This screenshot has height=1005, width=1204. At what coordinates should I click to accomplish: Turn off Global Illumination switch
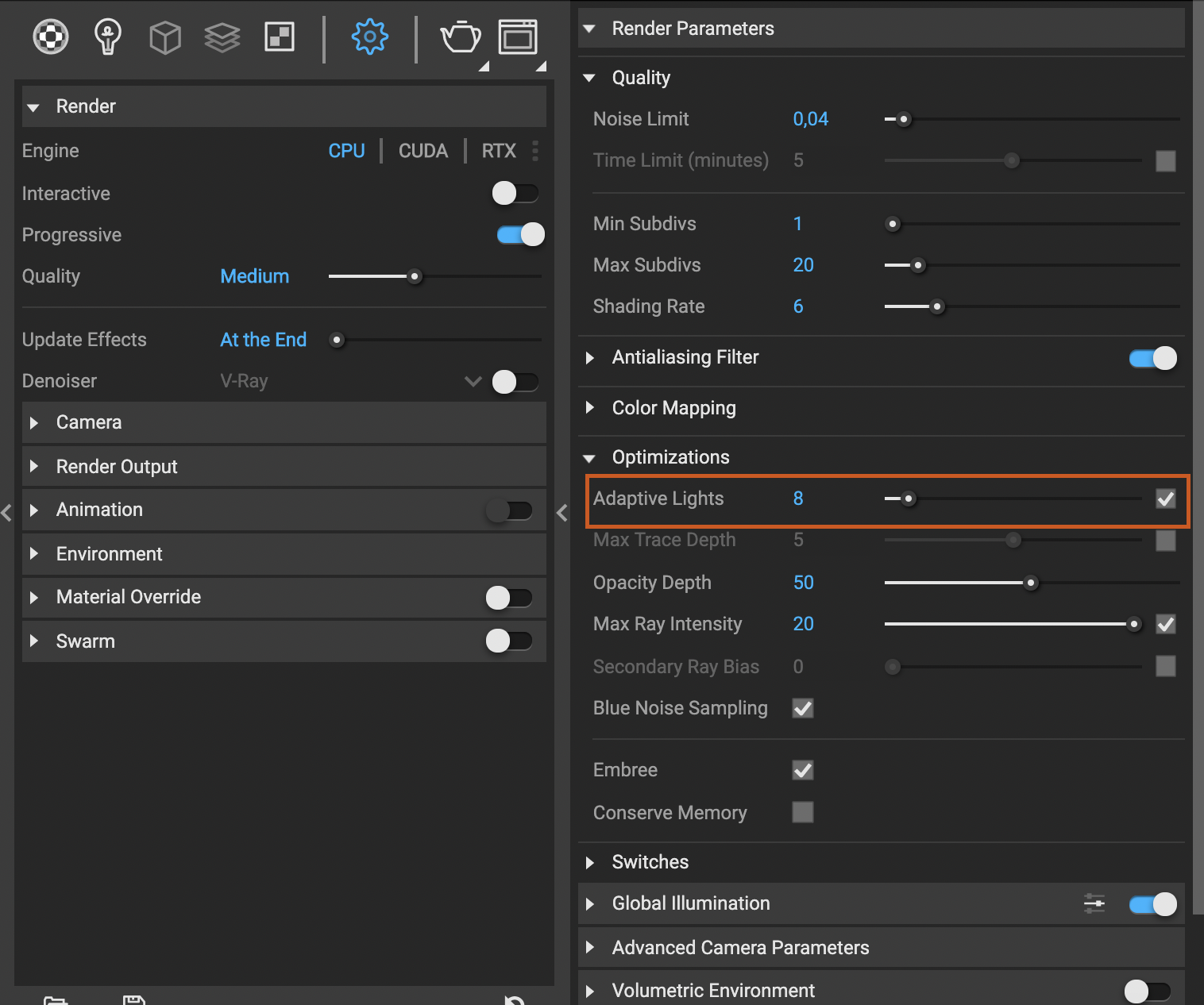pos(1153,904)
